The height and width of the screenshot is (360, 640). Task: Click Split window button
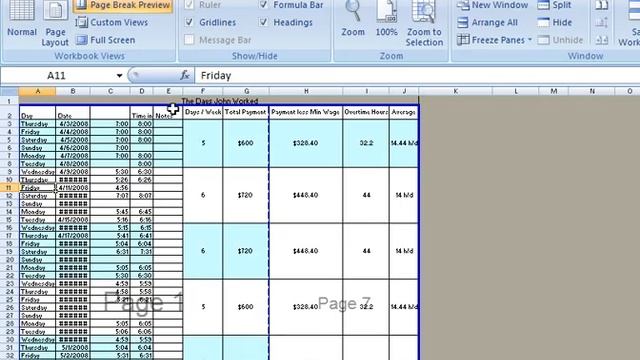point(554,5)
